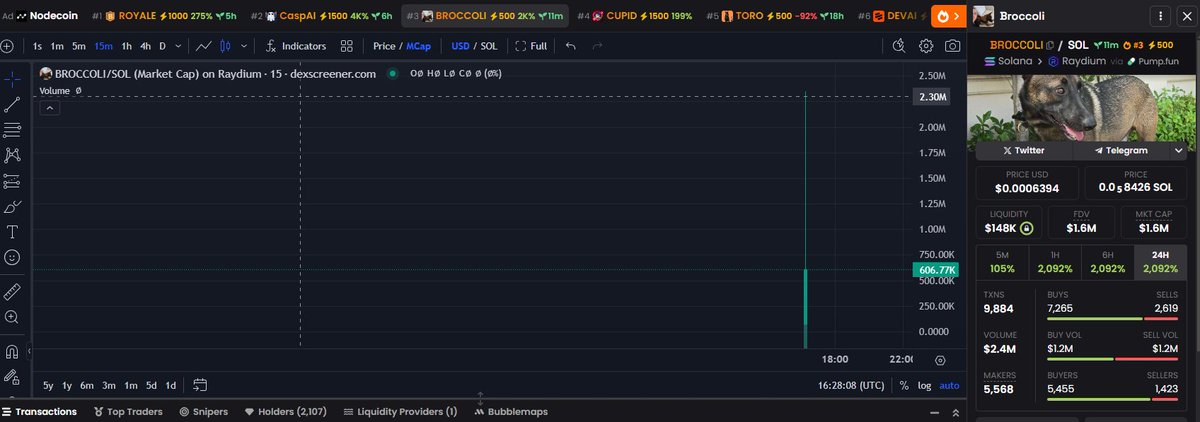Open chart in Full screen
The image size is (1200, 422).
pos(531,46)
